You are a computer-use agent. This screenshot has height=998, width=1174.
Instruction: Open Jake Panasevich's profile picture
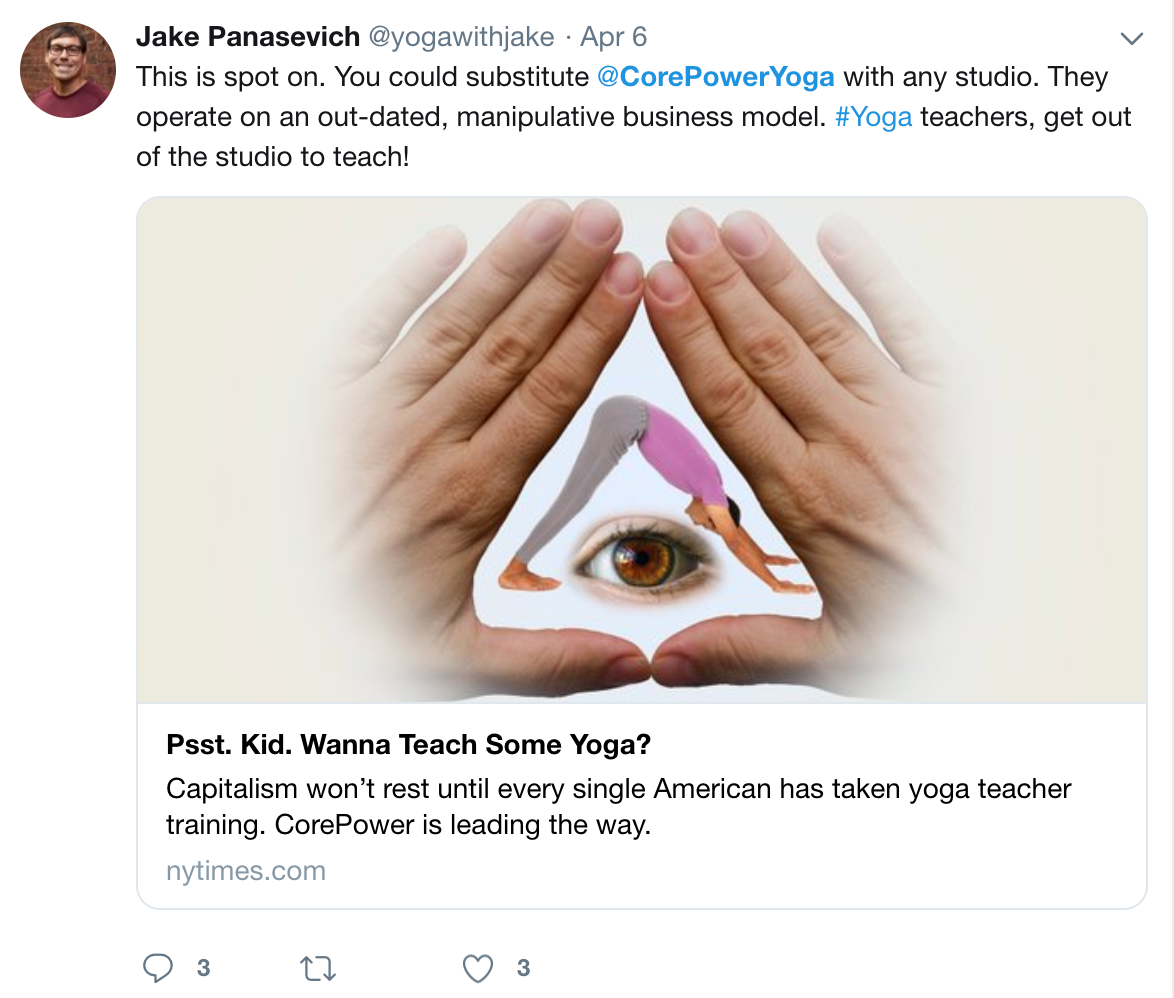[68, 70]
